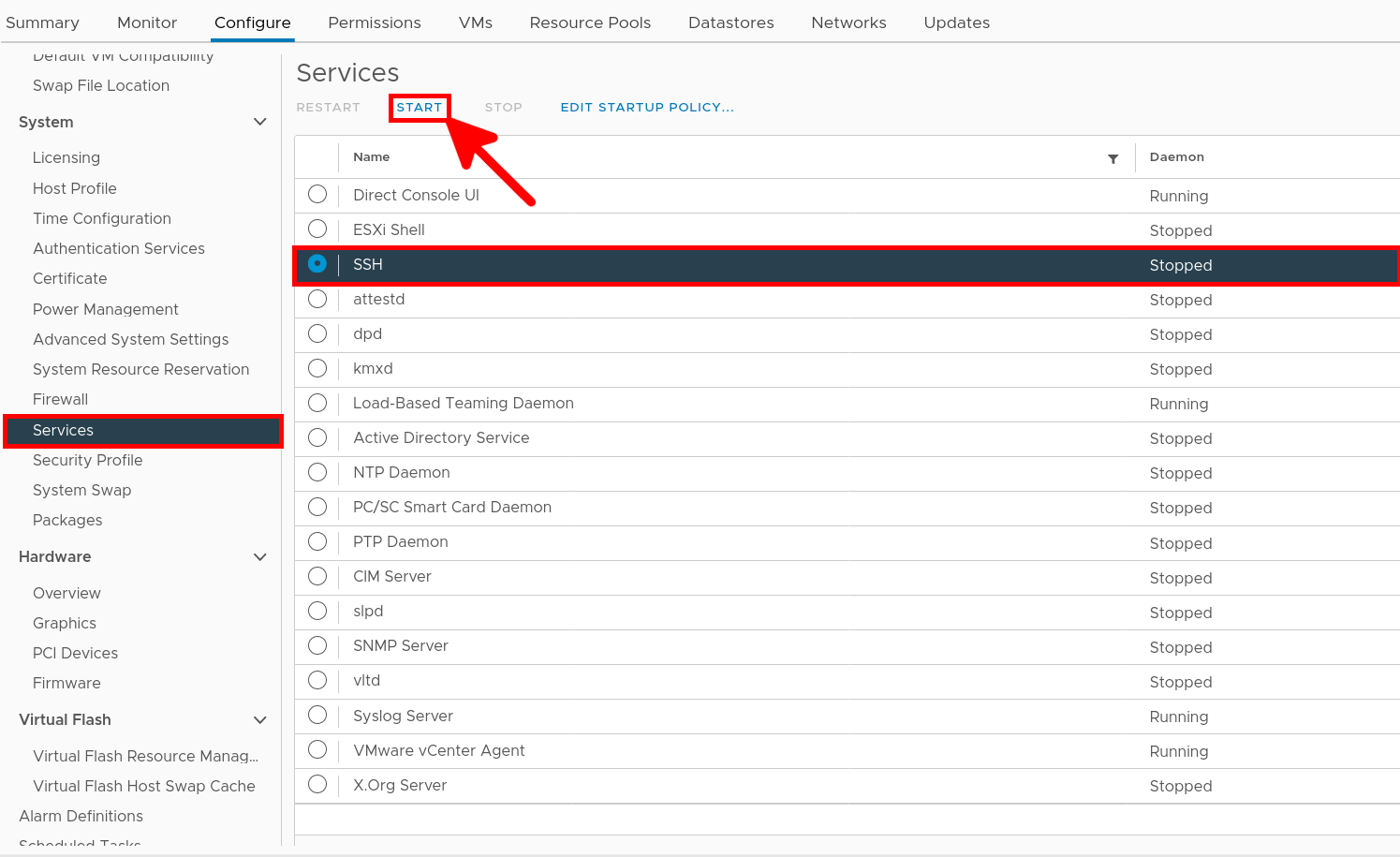1400x857 pixels.
Task: Click the filter icon on the Name column
Action: coord(1113,158)
